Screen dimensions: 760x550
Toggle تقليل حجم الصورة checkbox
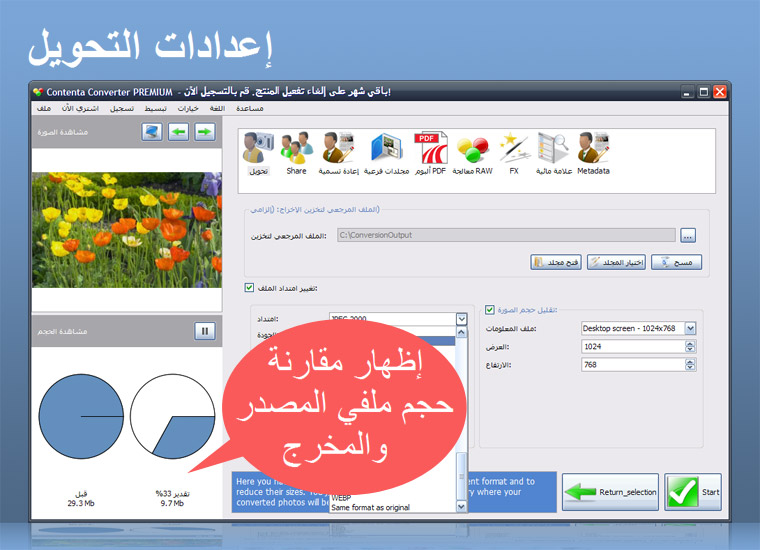pos(490,310)
